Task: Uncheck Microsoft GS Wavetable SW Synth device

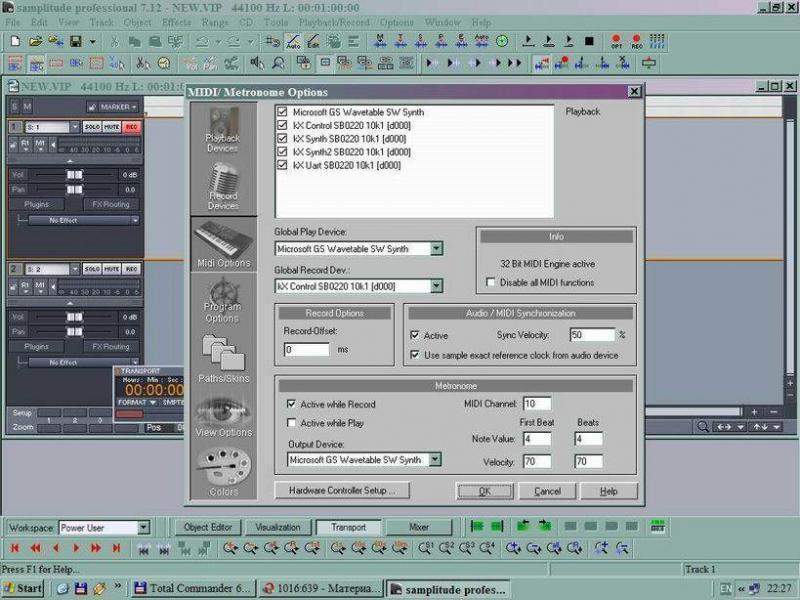Action: coord(282,113)
